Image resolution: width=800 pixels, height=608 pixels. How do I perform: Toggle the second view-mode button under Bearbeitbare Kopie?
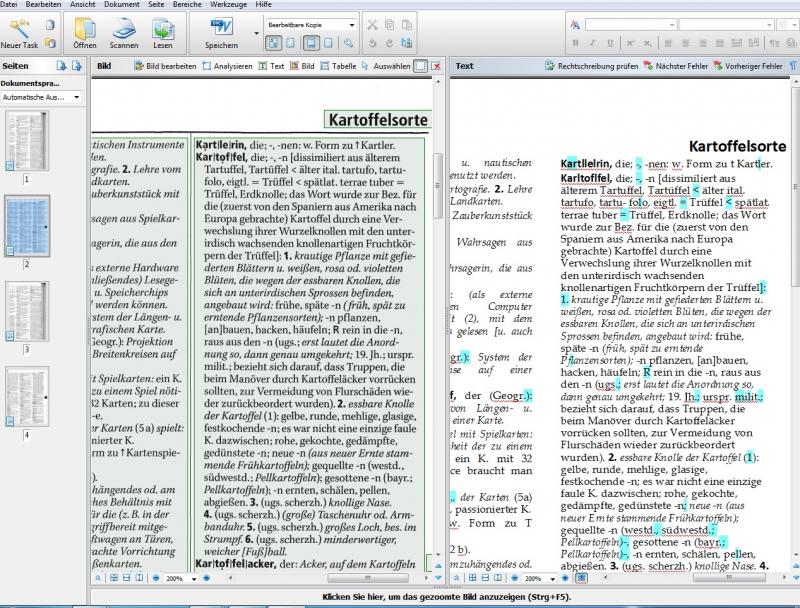click(x=290, y=43)
